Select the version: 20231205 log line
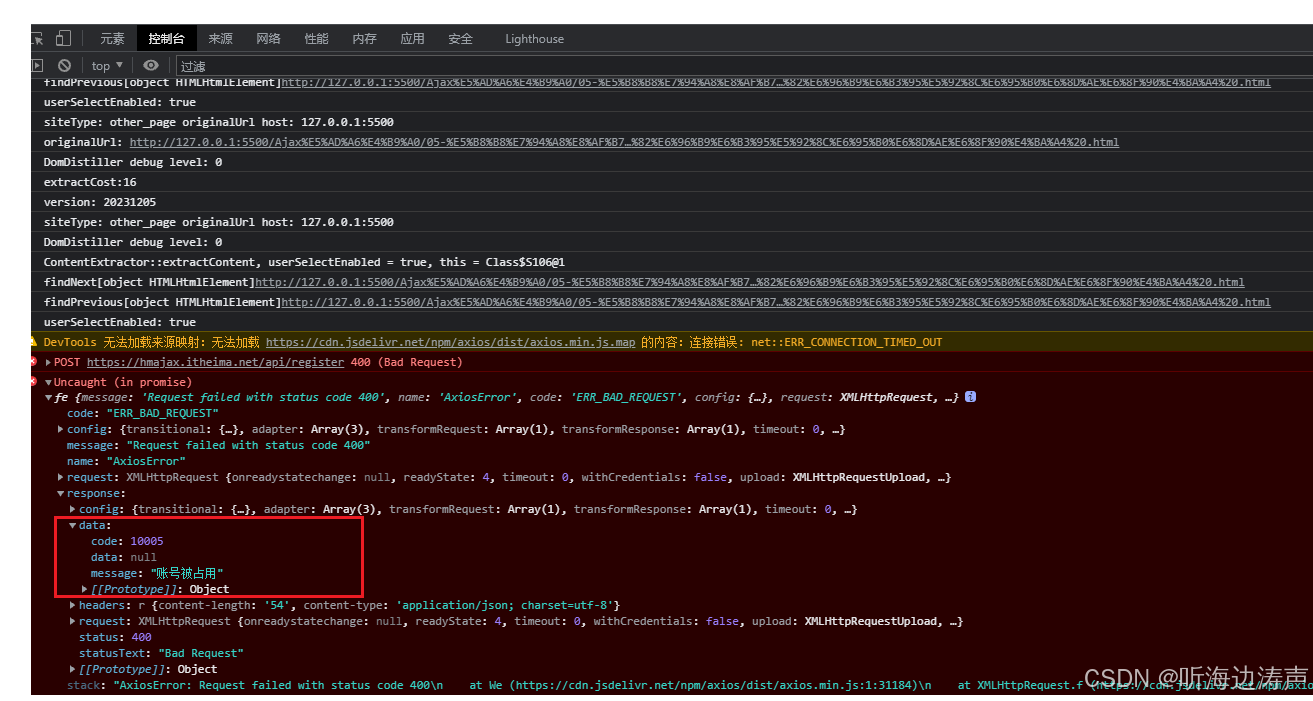 tap(100, 202)
